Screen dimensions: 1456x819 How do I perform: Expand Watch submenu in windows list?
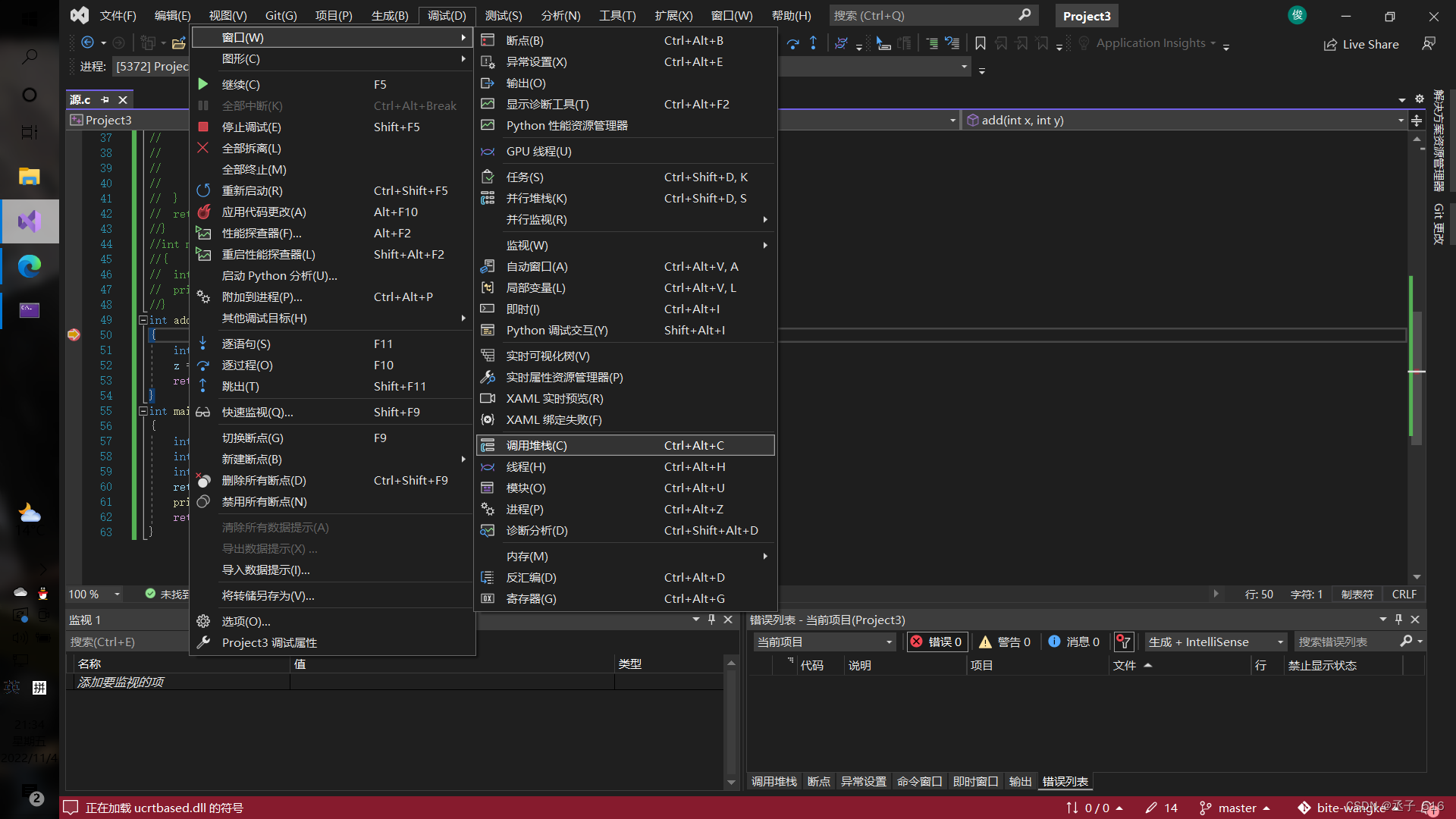tap(765, 245)
